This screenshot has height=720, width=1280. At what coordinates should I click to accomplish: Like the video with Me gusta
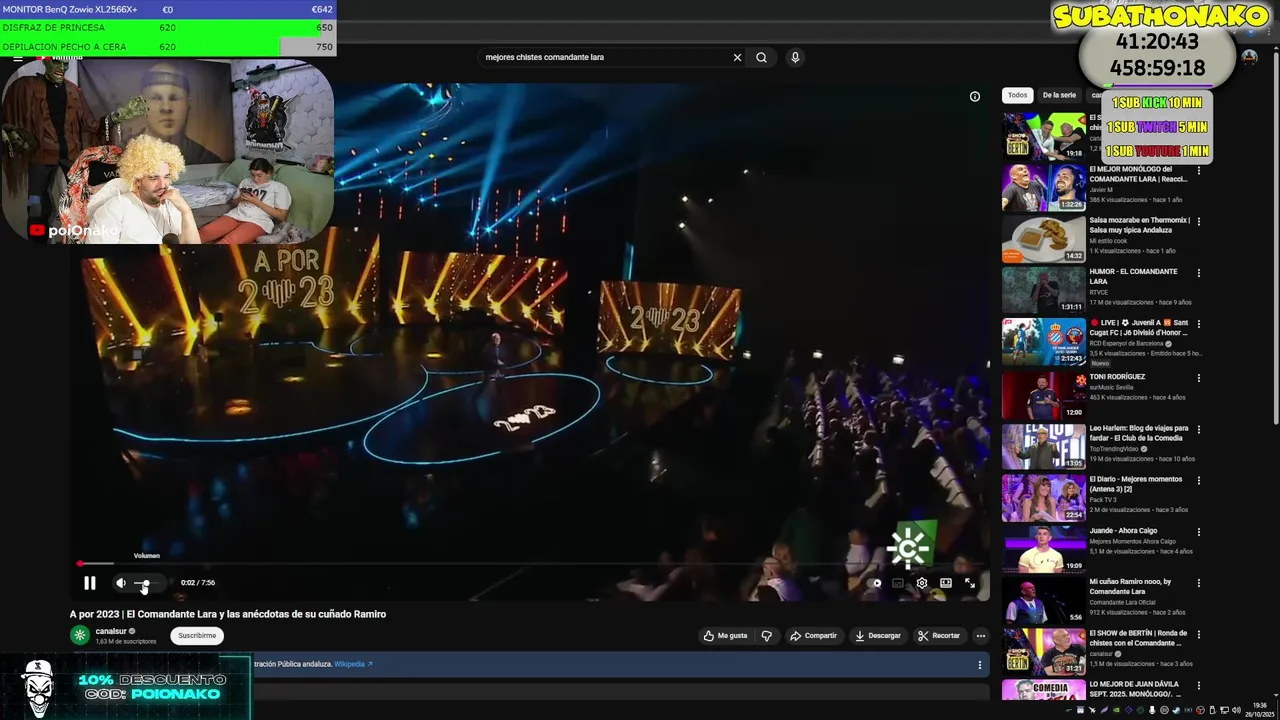tap(726, 635)
